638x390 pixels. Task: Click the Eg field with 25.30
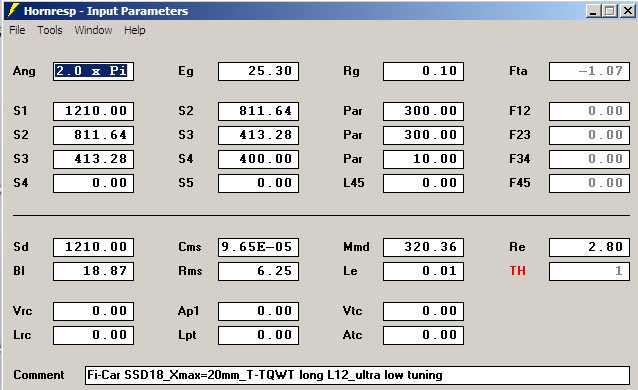tap(258, 71)
